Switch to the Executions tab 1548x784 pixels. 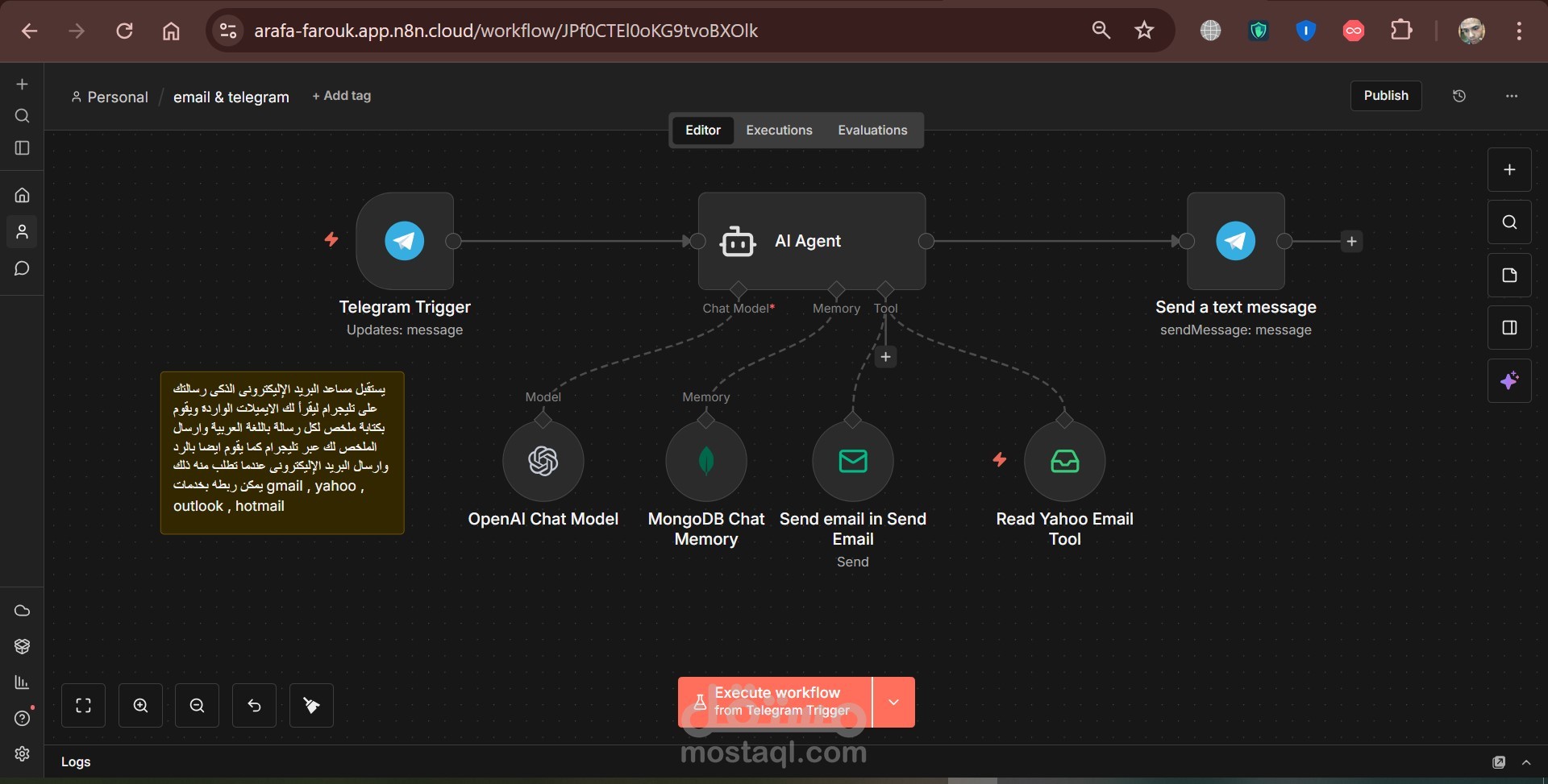(779, 131)
